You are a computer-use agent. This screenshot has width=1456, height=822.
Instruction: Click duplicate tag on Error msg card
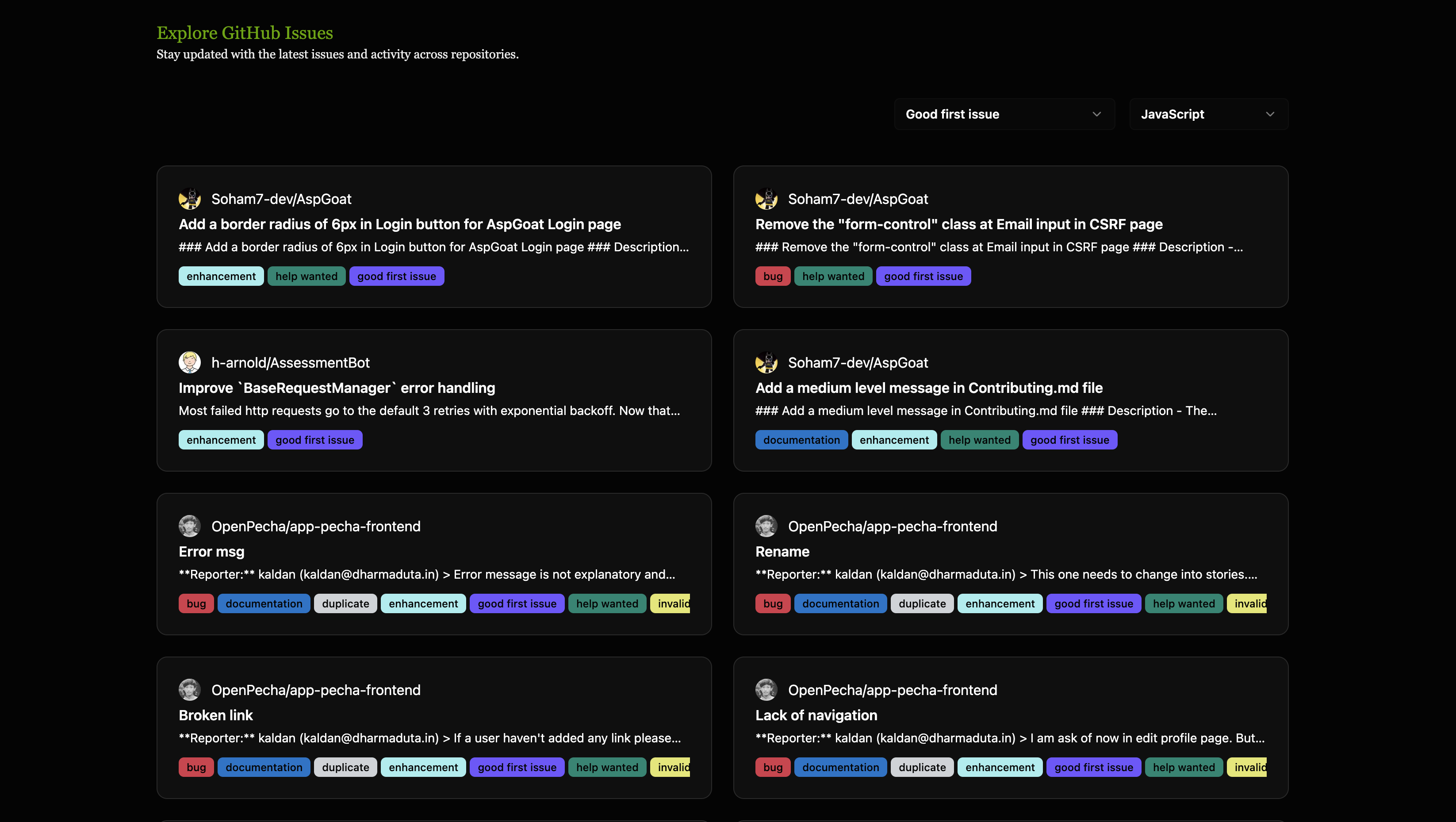click(345, 603)
